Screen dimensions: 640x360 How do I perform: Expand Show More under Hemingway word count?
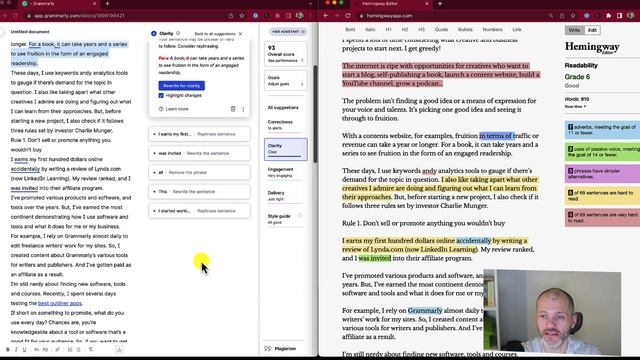pyautogui.click(x=575, y=107)
